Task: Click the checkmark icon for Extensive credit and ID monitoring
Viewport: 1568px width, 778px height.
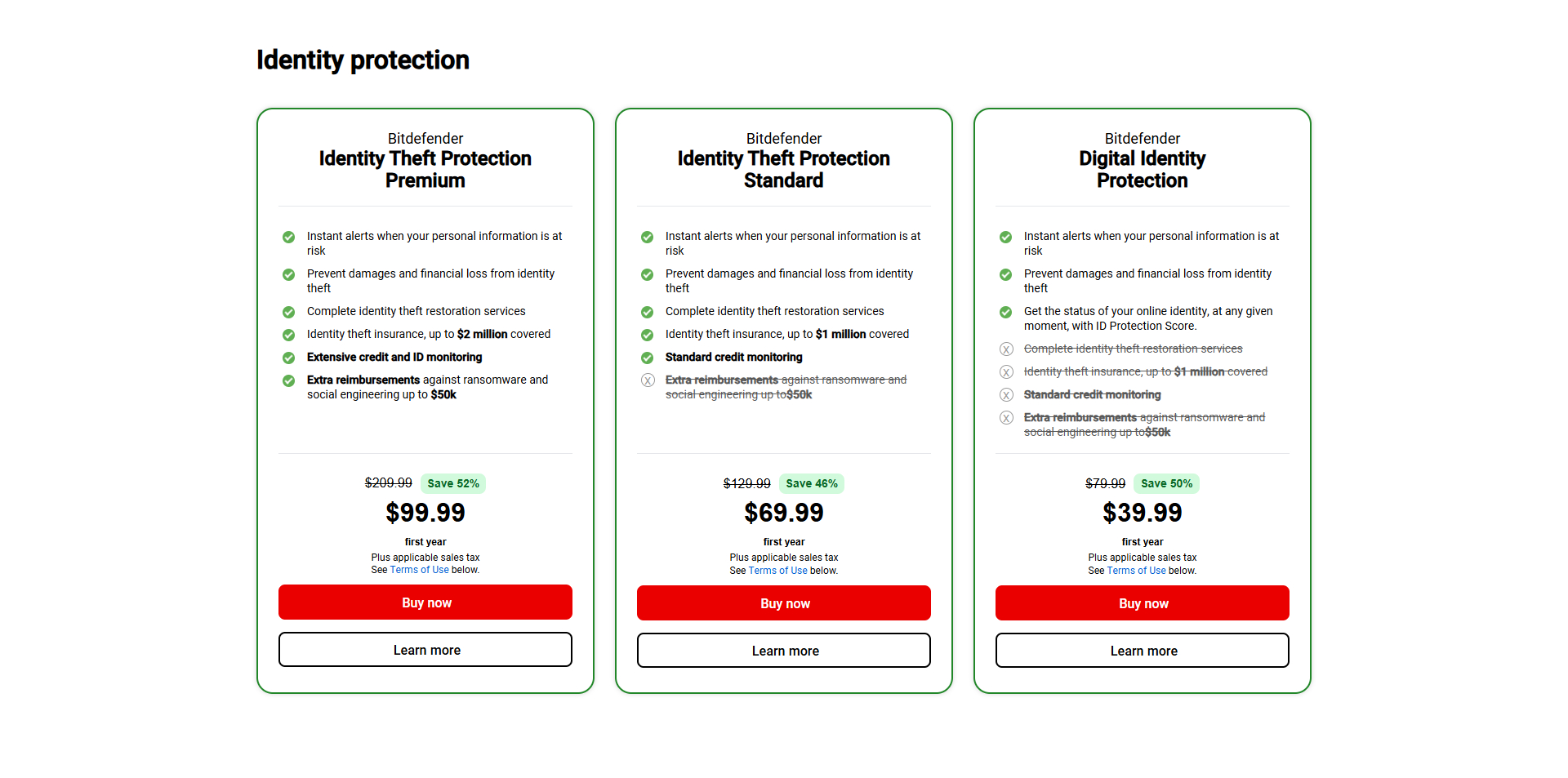Action: pos(288,358)
